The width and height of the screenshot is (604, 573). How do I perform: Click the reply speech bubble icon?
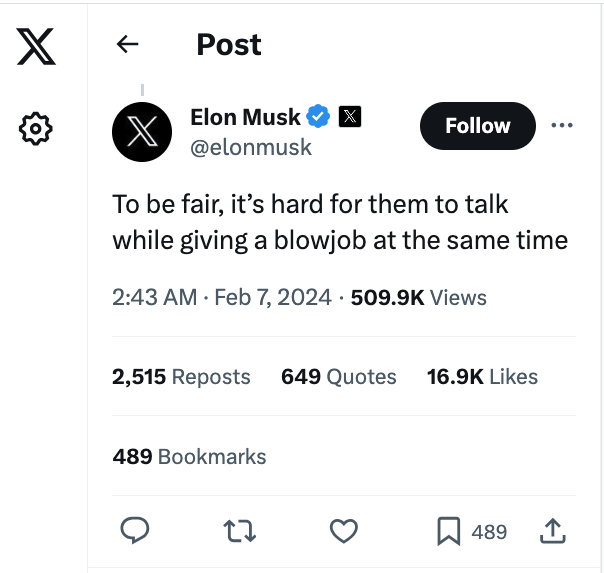coord(135,532)
